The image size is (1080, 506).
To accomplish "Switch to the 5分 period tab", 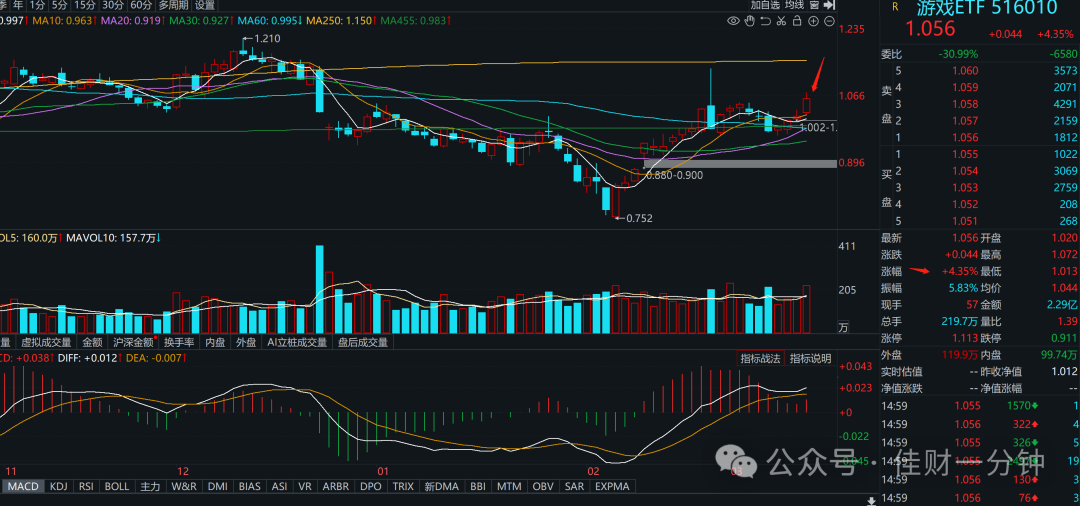I will point(60,5).
